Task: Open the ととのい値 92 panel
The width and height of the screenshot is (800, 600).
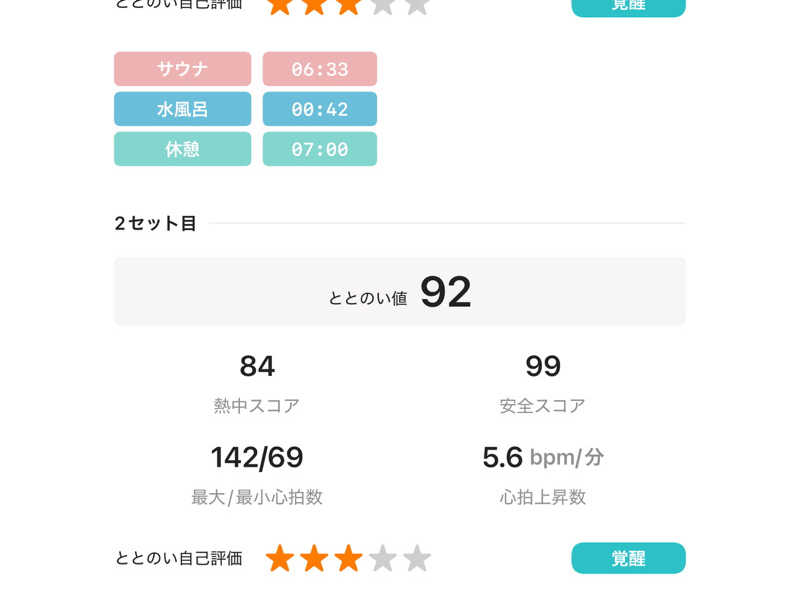Action: 400,291
